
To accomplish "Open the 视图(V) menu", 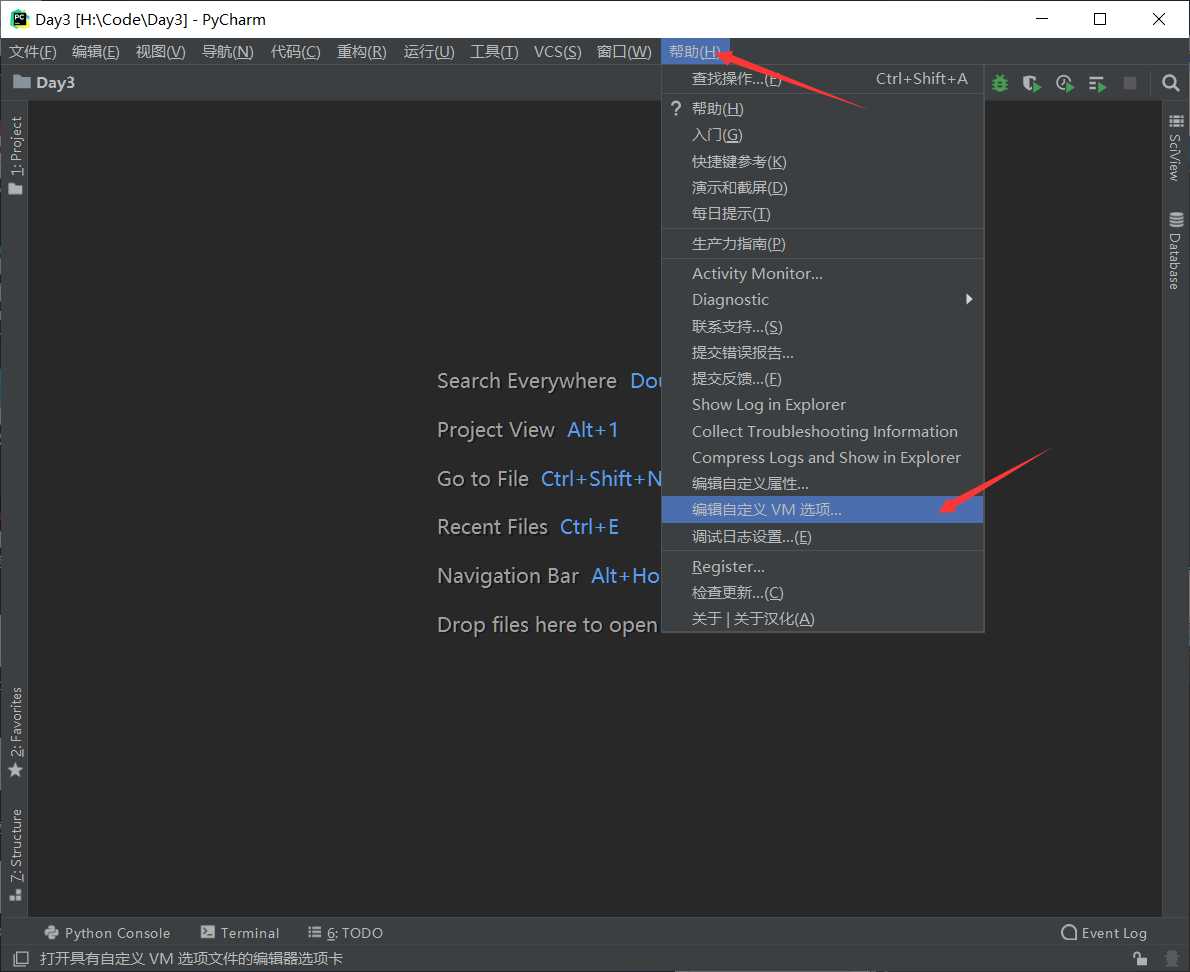I will 160,52.
